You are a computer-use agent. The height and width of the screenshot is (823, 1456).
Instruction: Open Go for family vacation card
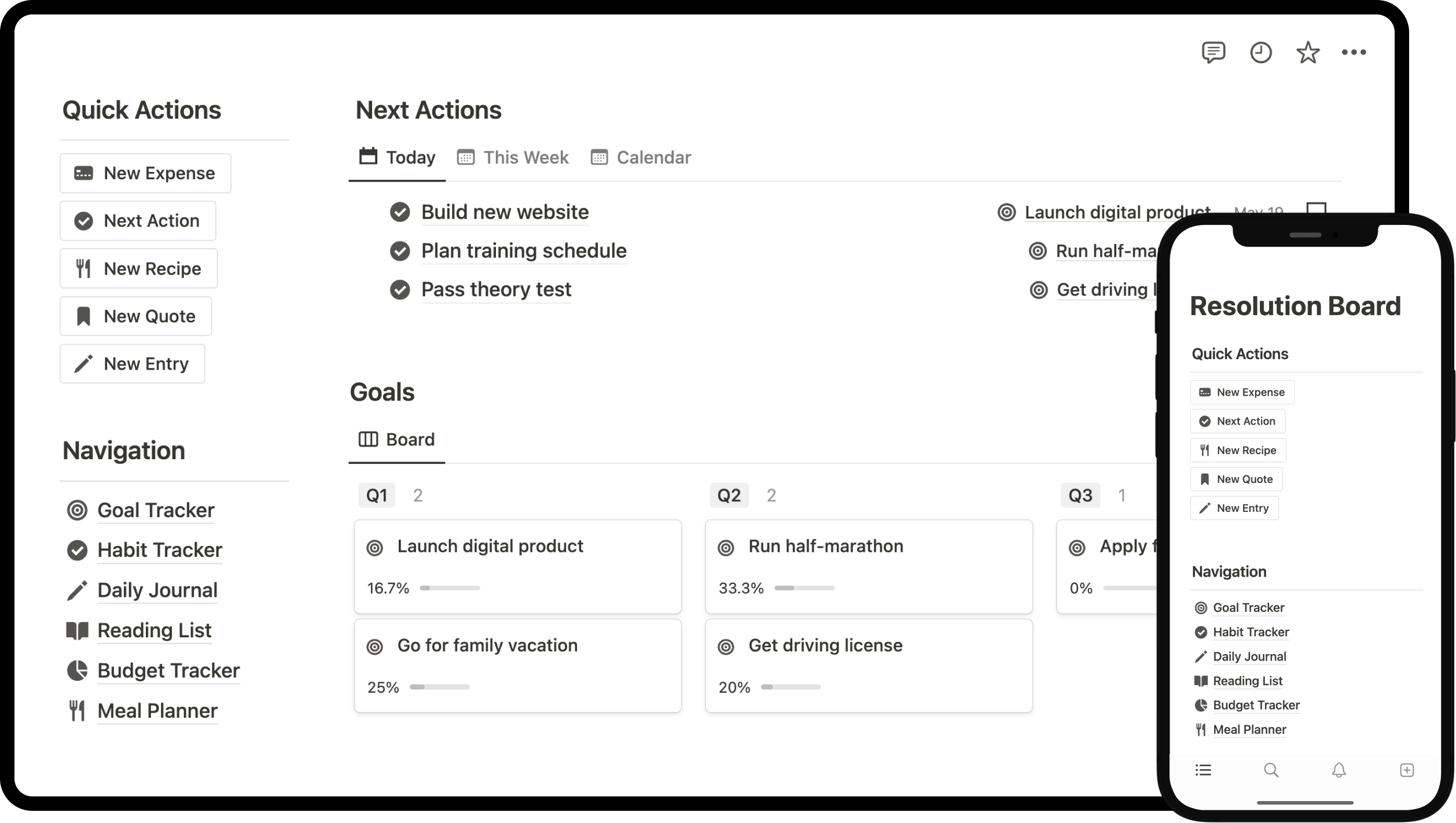[517, 665]
